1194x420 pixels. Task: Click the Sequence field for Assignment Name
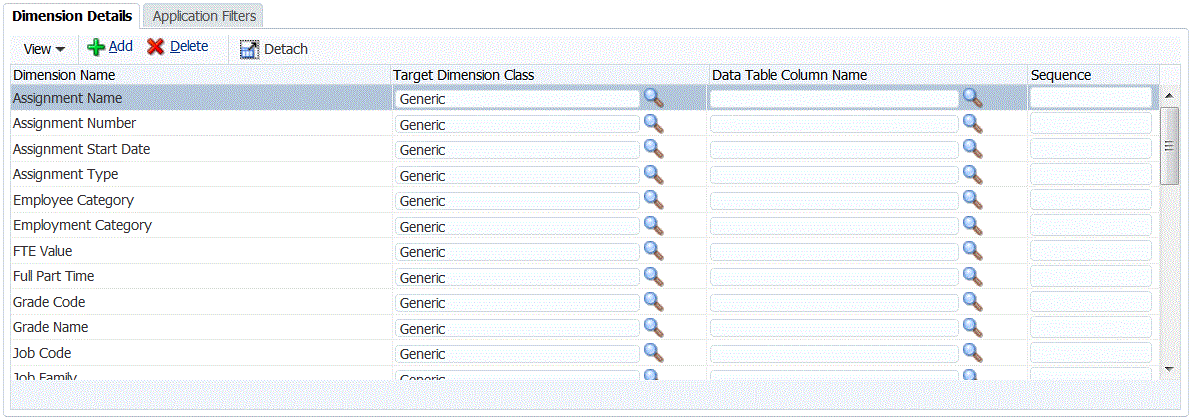(1090, 98)
